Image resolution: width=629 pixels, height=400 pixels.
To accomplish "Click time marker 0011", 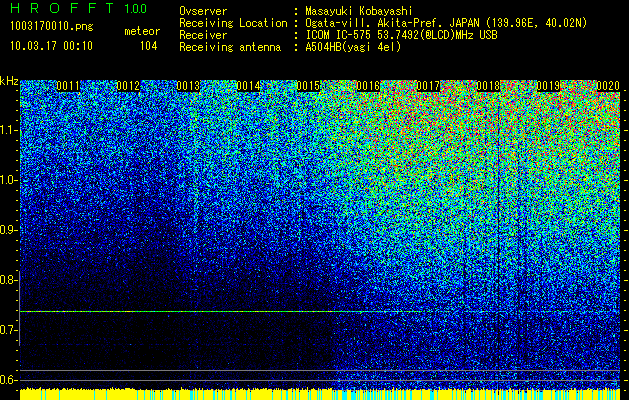I will [x=68, y=86].
